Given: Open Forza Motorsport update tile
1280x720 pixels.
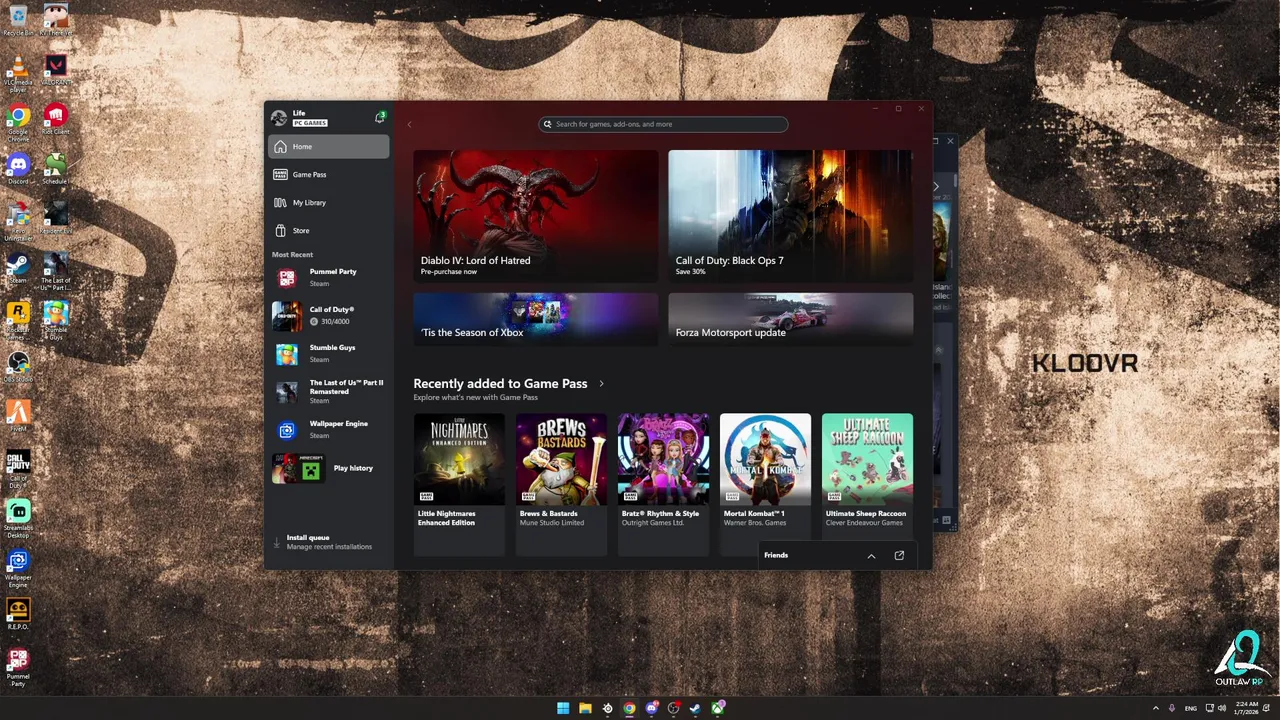Looking at the screenshot, I should [x=791, y=318].
